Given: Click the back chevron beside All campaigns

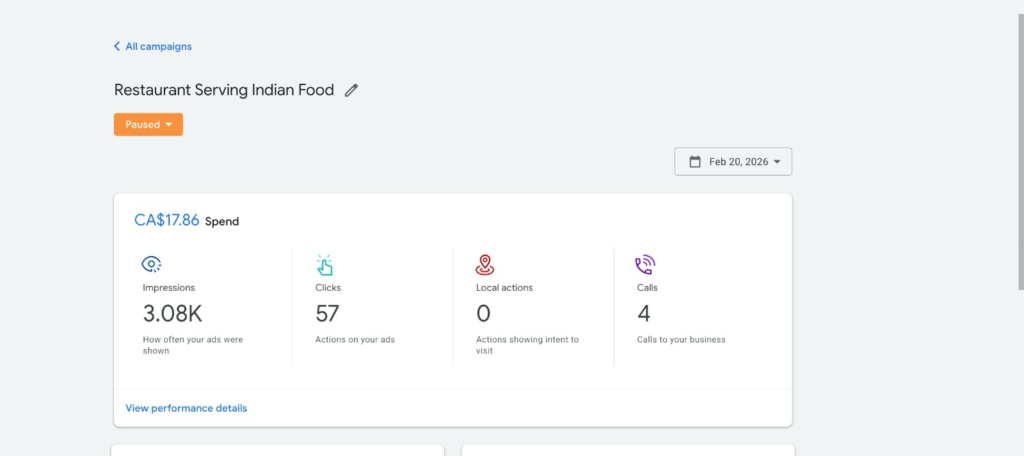Looking at the screenshot, I should click(117, 46).
